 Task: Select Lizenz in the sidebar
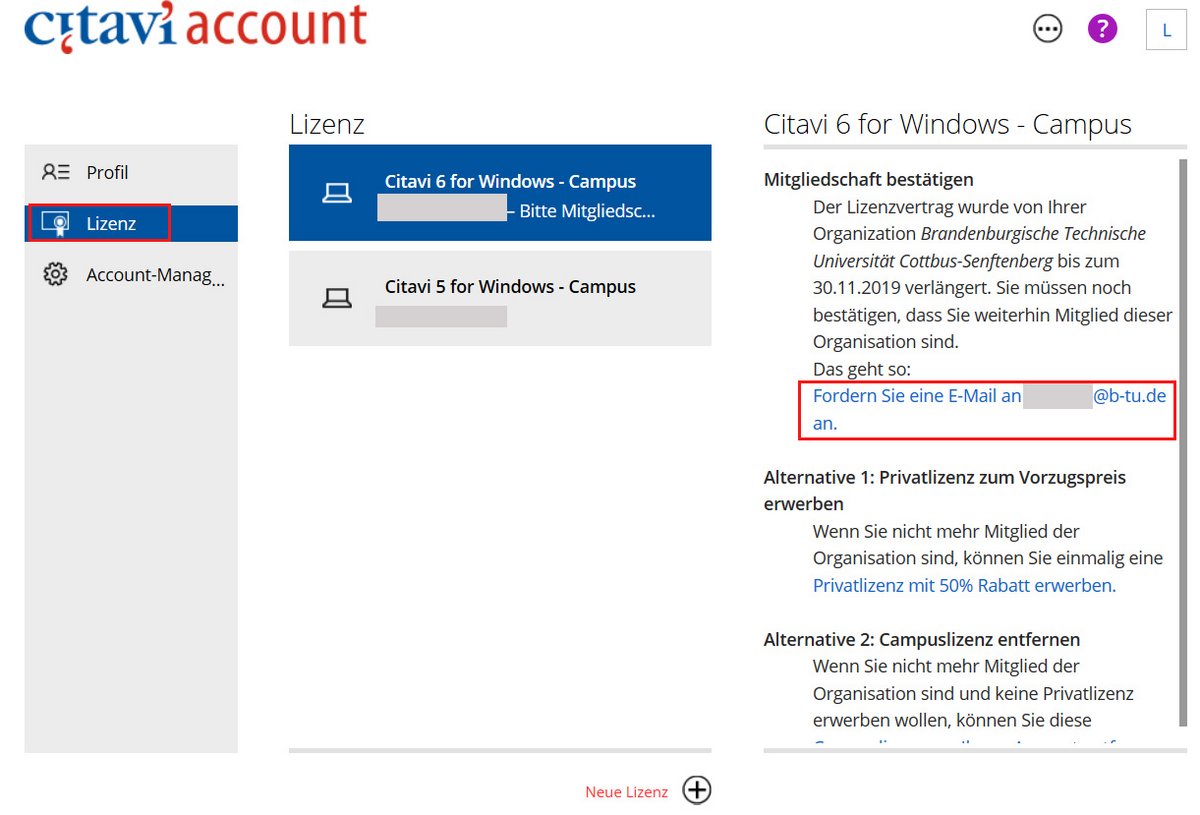pos(131,223)
